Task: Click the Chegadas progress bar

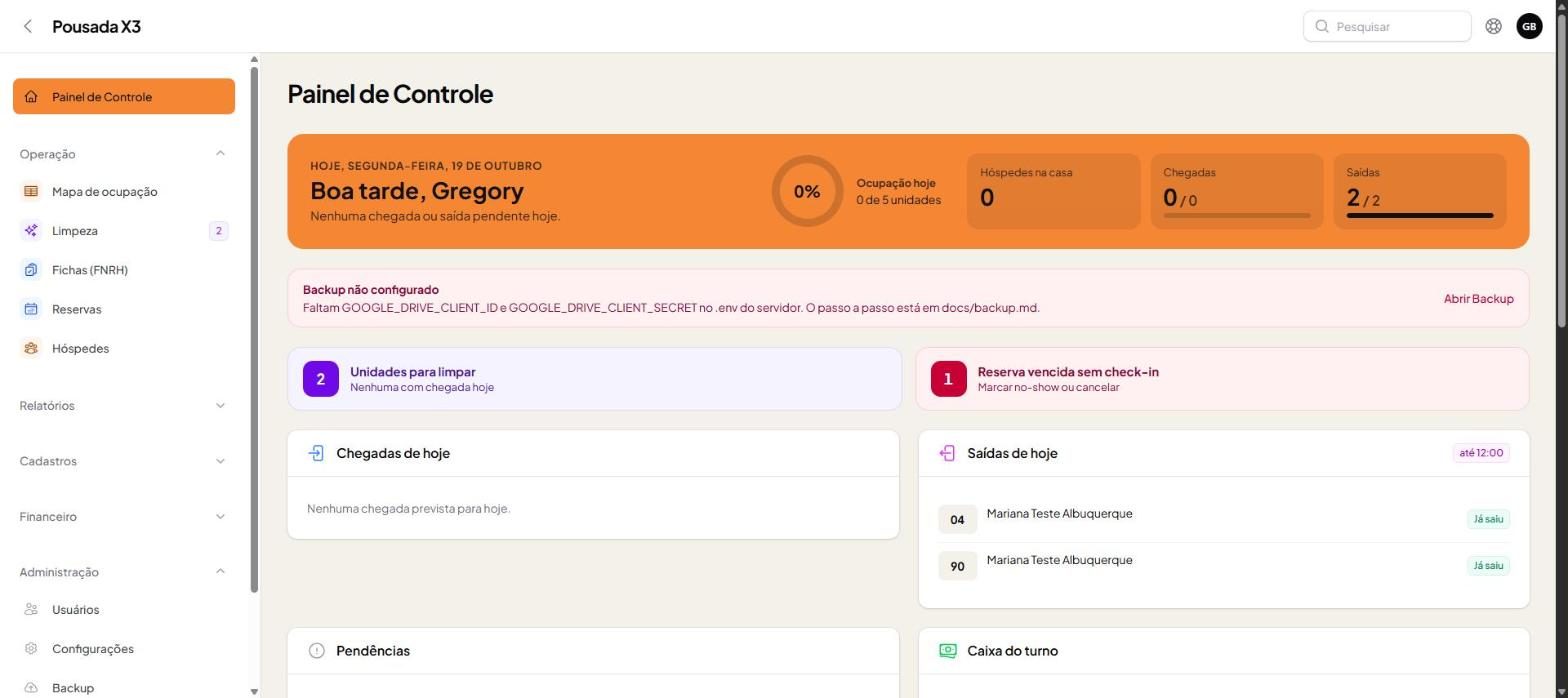Action: coord(1237,215)
